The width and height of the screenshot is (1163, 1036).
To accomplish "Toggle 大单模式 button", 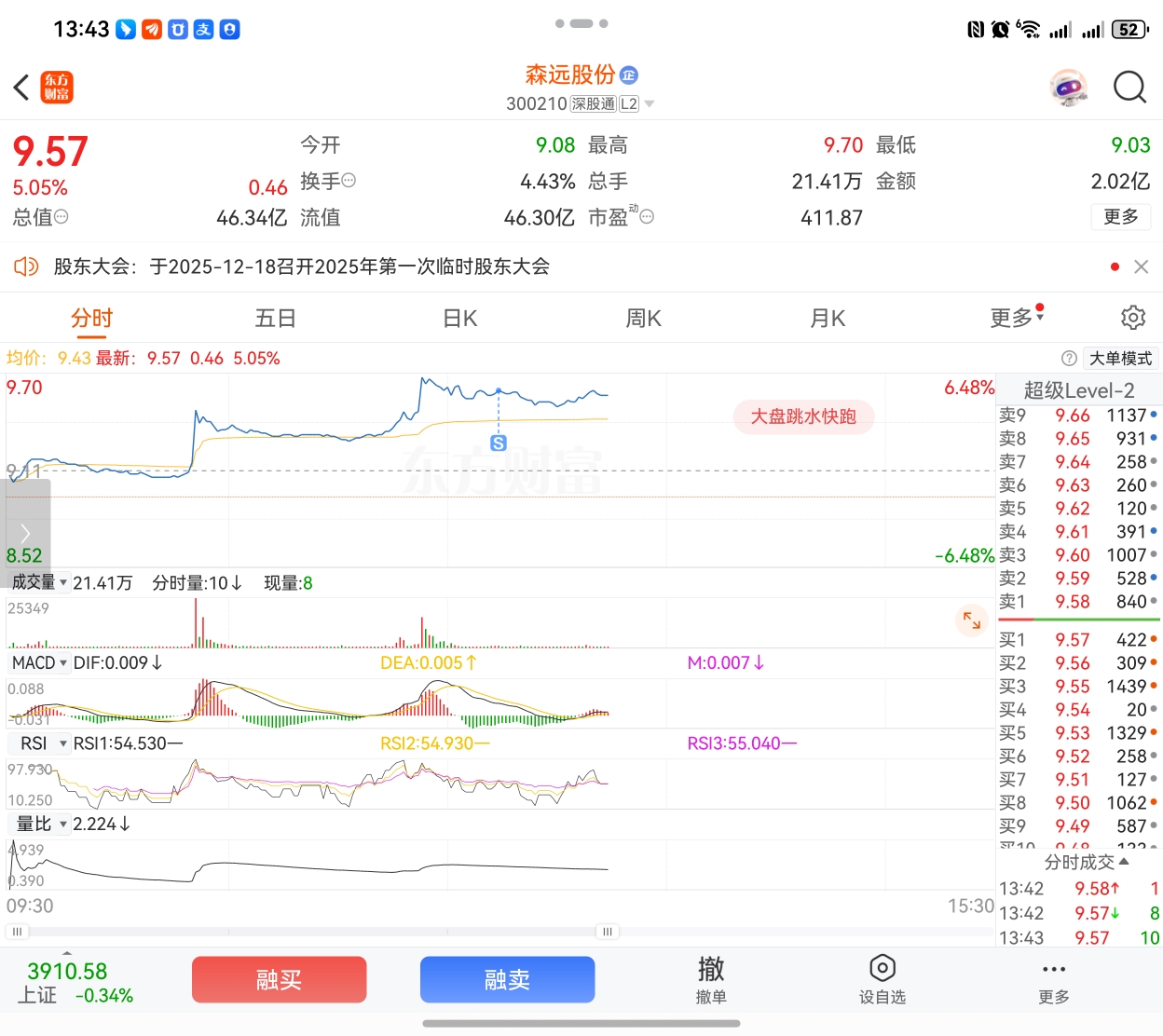I will [x=1121, y=359].
